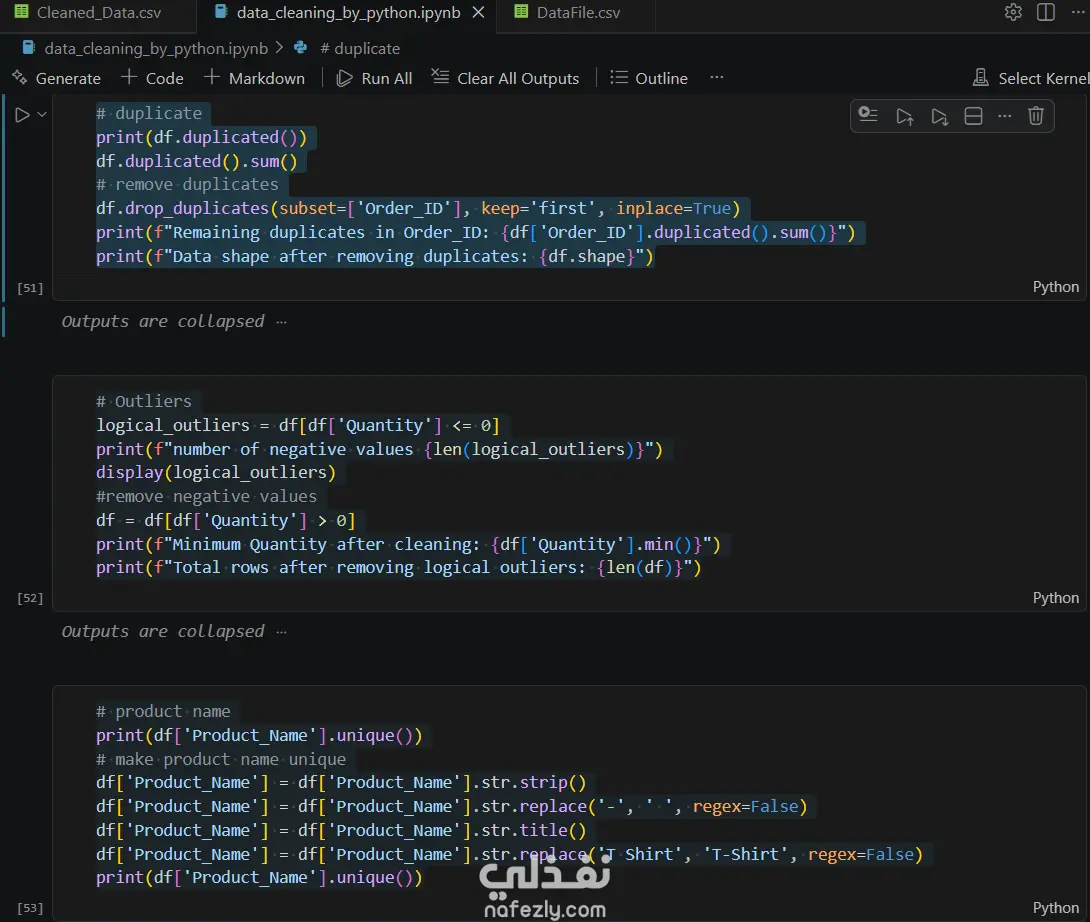
Task: Add a new Code cell
Action: click(x=152, y=79)
